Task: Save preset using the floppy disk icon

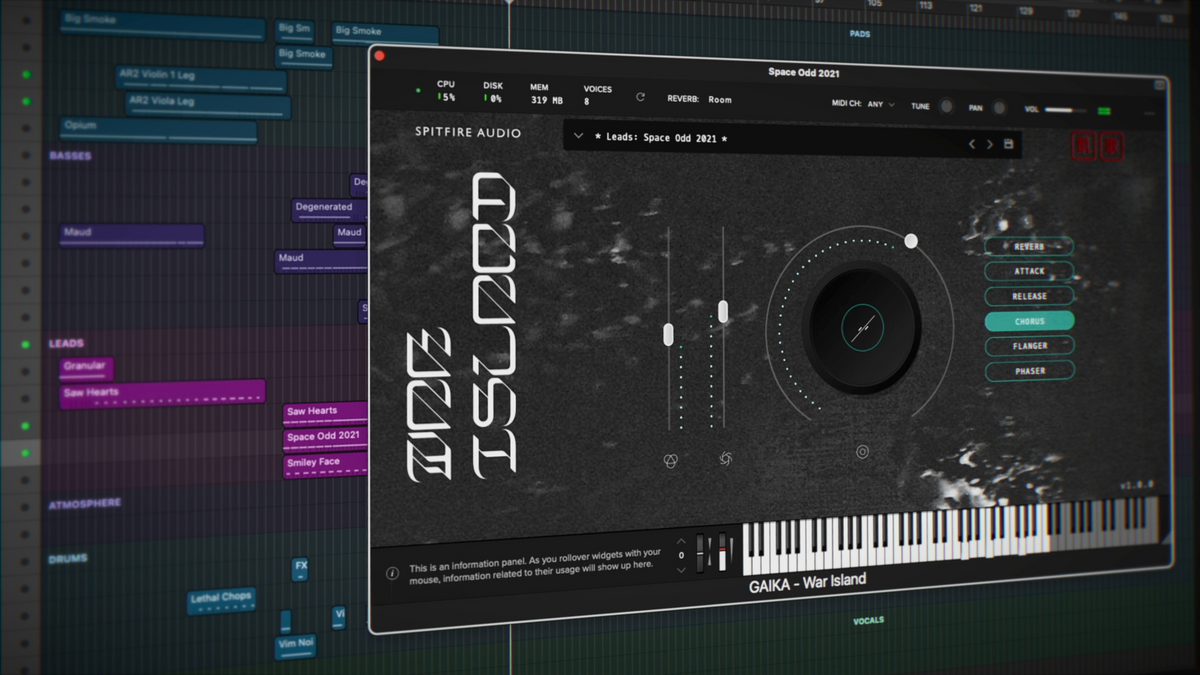Action: tap(1008, 145)
